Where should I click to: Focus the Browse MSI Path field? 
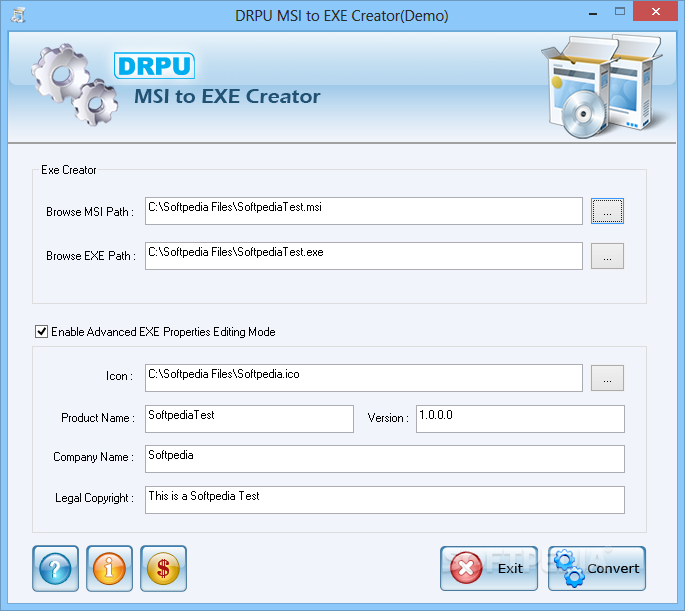363,211
